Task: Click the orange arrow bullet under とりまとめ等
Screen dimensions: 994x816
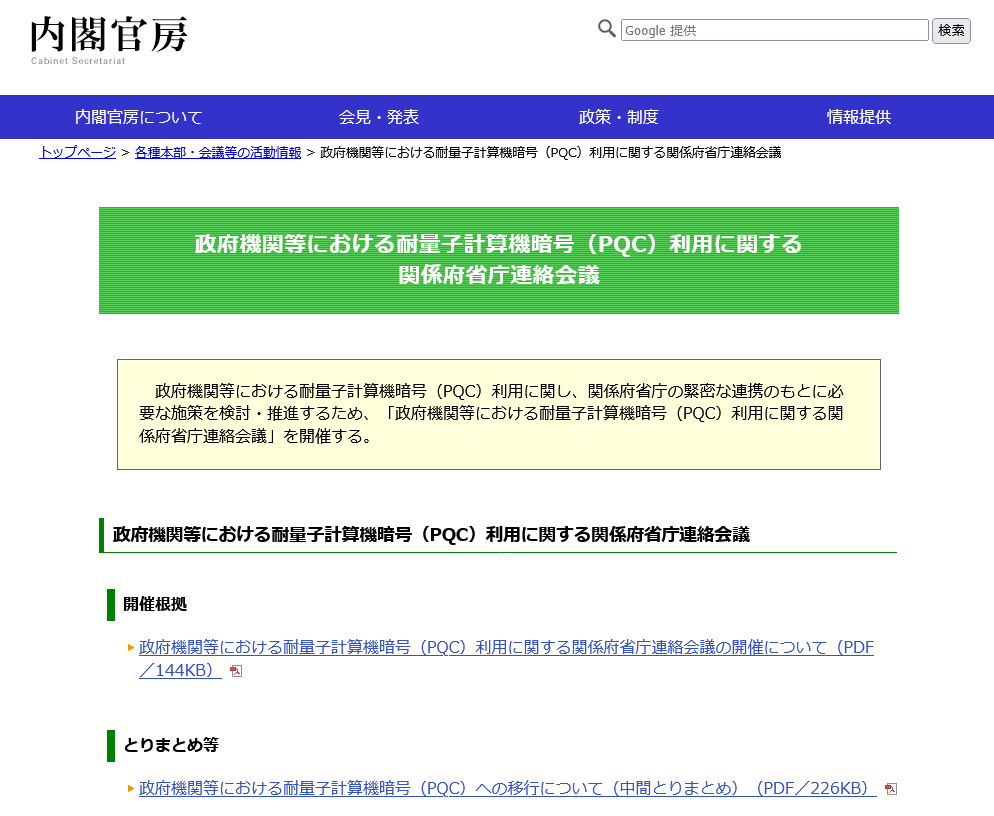Action: [131, 789]
